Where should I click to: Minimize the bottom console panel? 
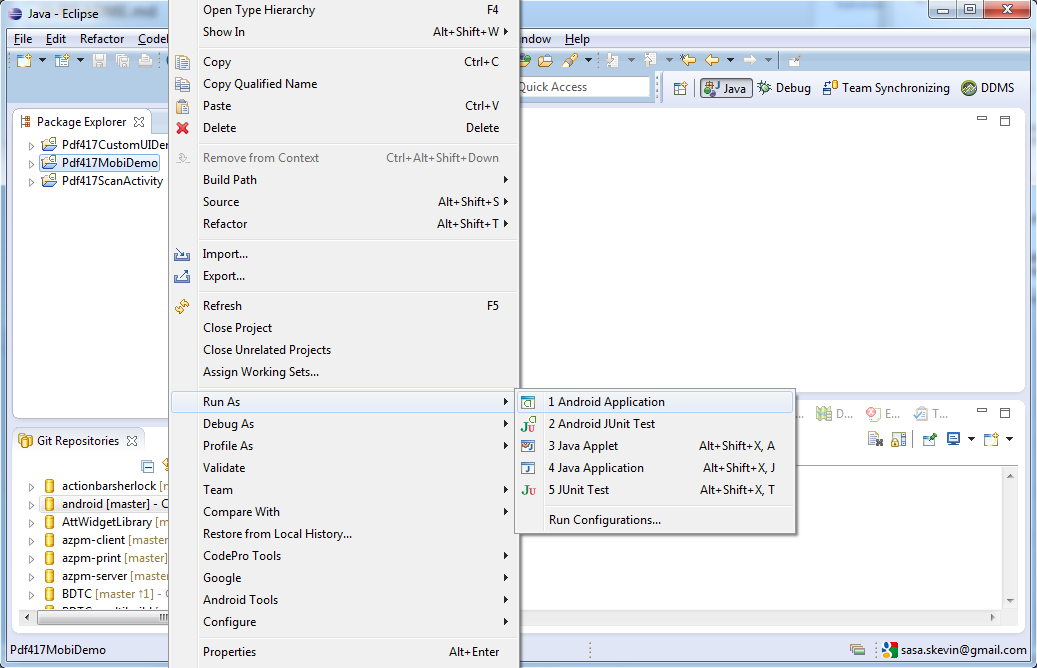click(x=982, y=411)
